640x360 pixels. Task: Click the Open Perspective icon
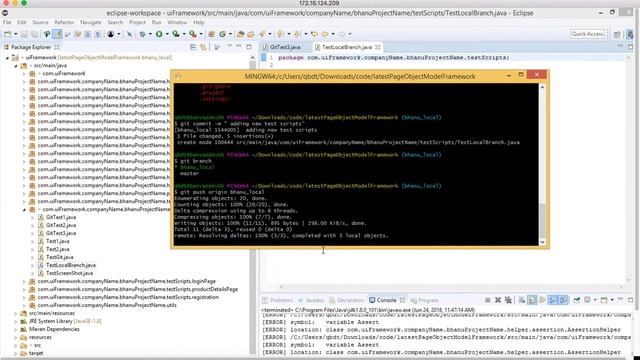pos(617,34)
